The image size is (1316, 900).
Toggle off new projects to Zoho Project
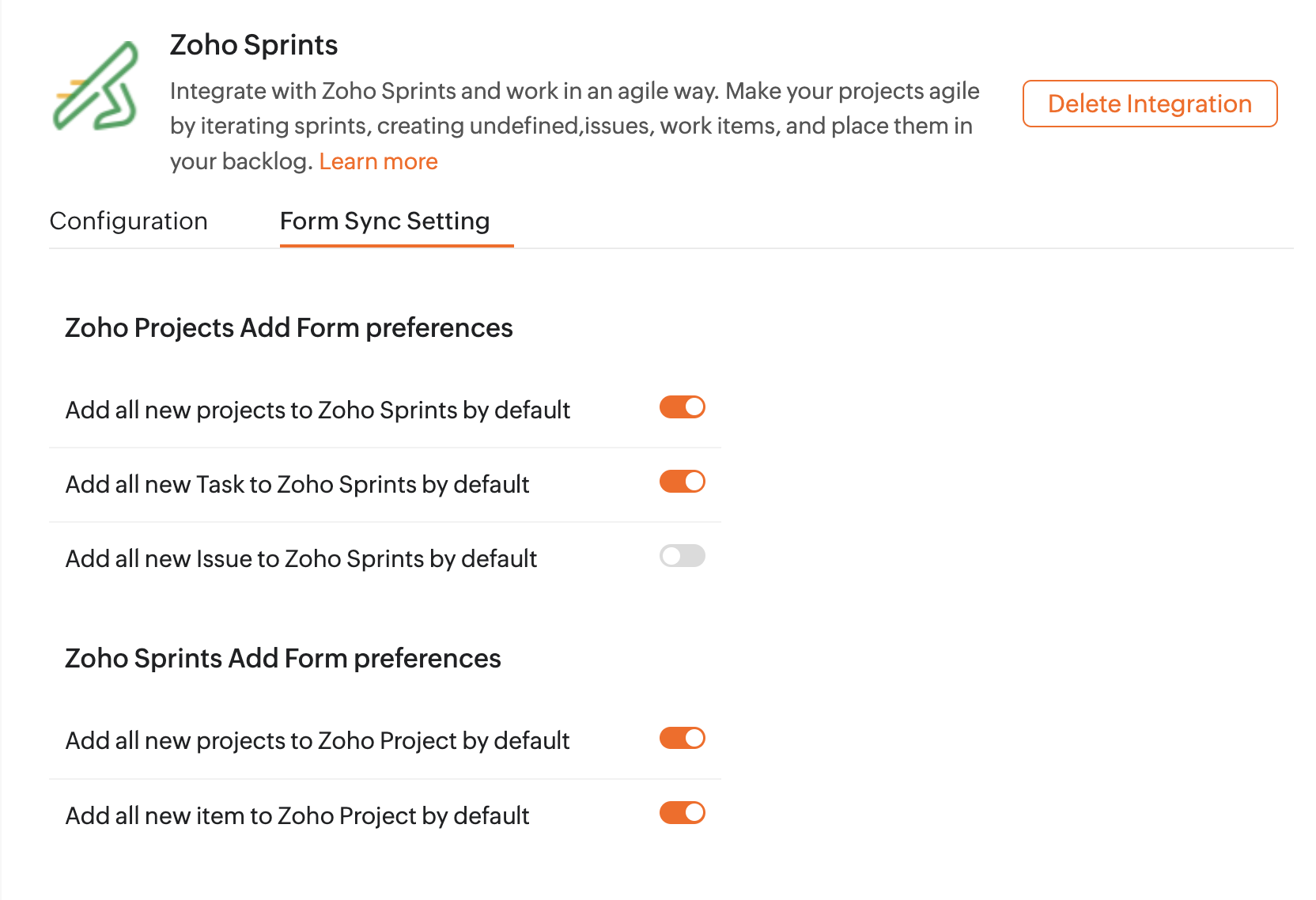click(683, 738)
